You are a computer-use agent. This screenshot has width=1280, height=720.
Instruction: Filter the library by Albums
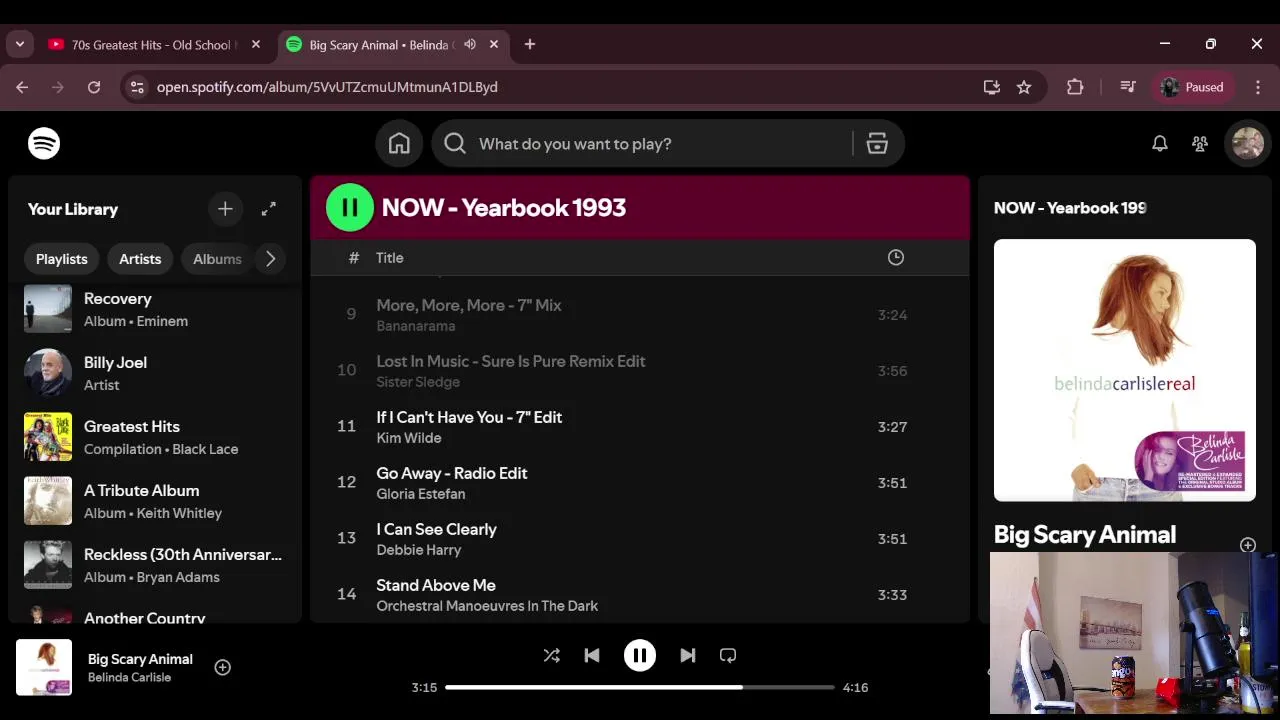(x=217, y=259)
